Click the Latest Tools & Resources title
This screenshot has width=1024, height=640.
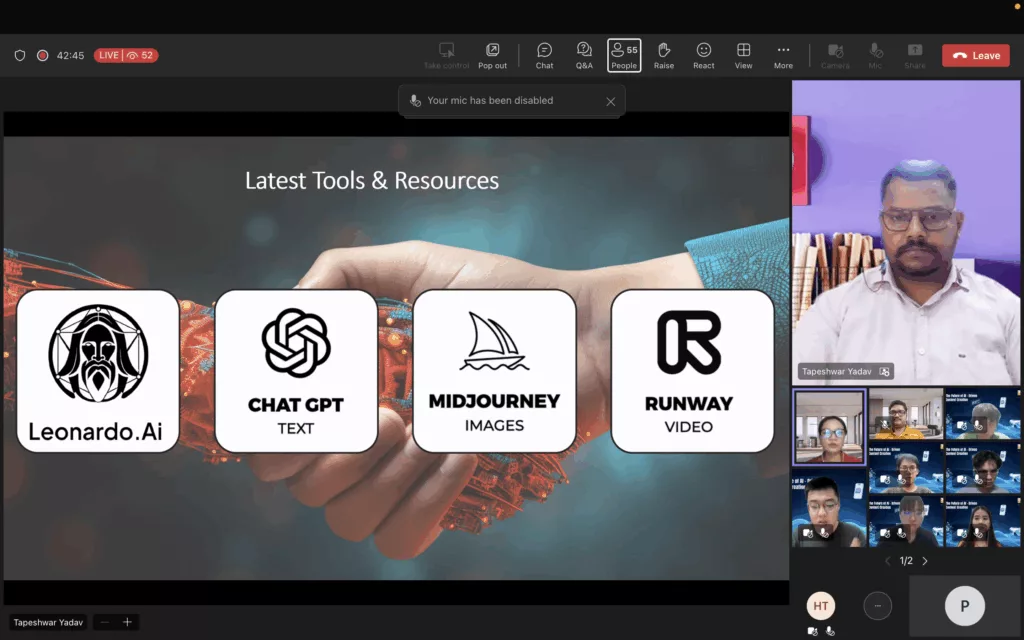pos(372,180)
